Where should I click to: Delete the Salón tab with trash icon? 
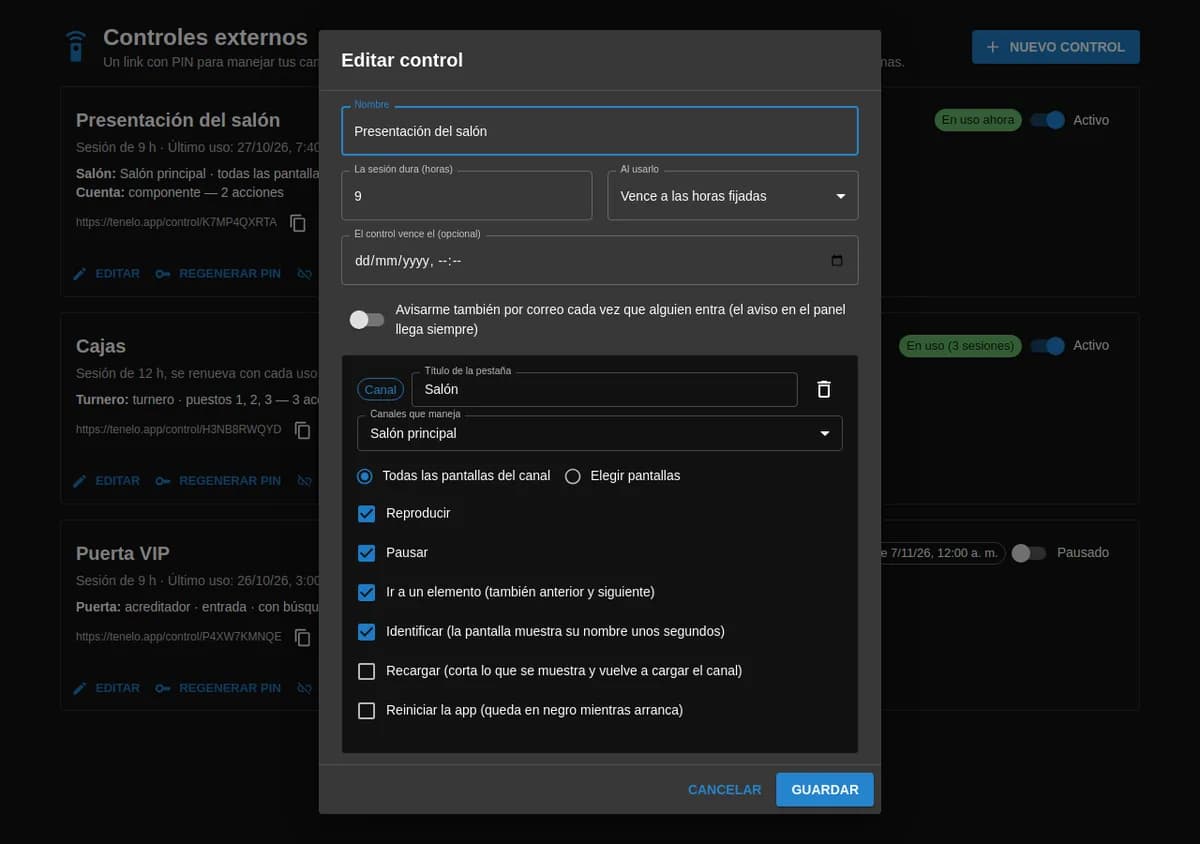(823, 390)
